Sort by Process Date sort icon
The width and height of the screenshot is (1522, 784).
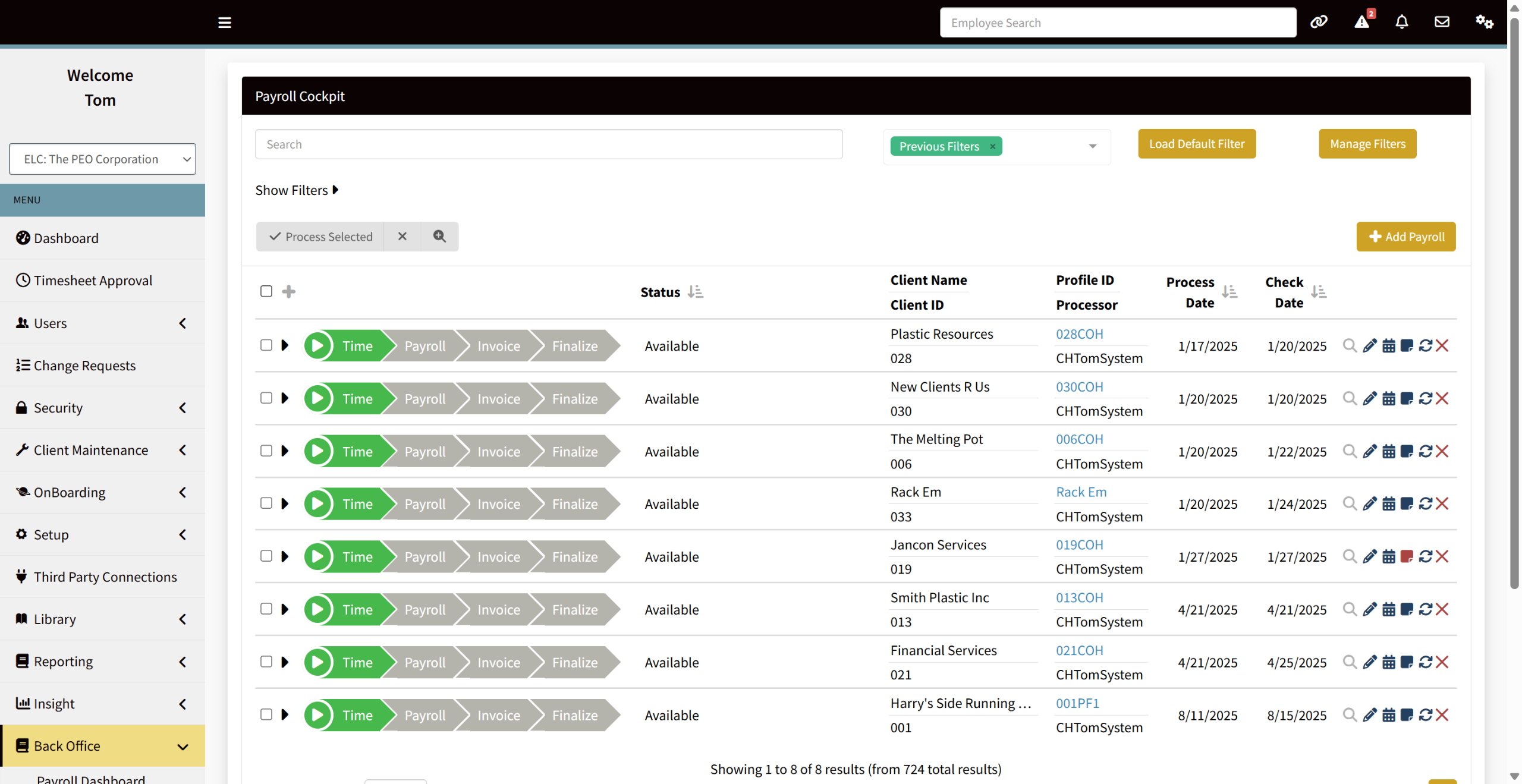(1229, 292)
